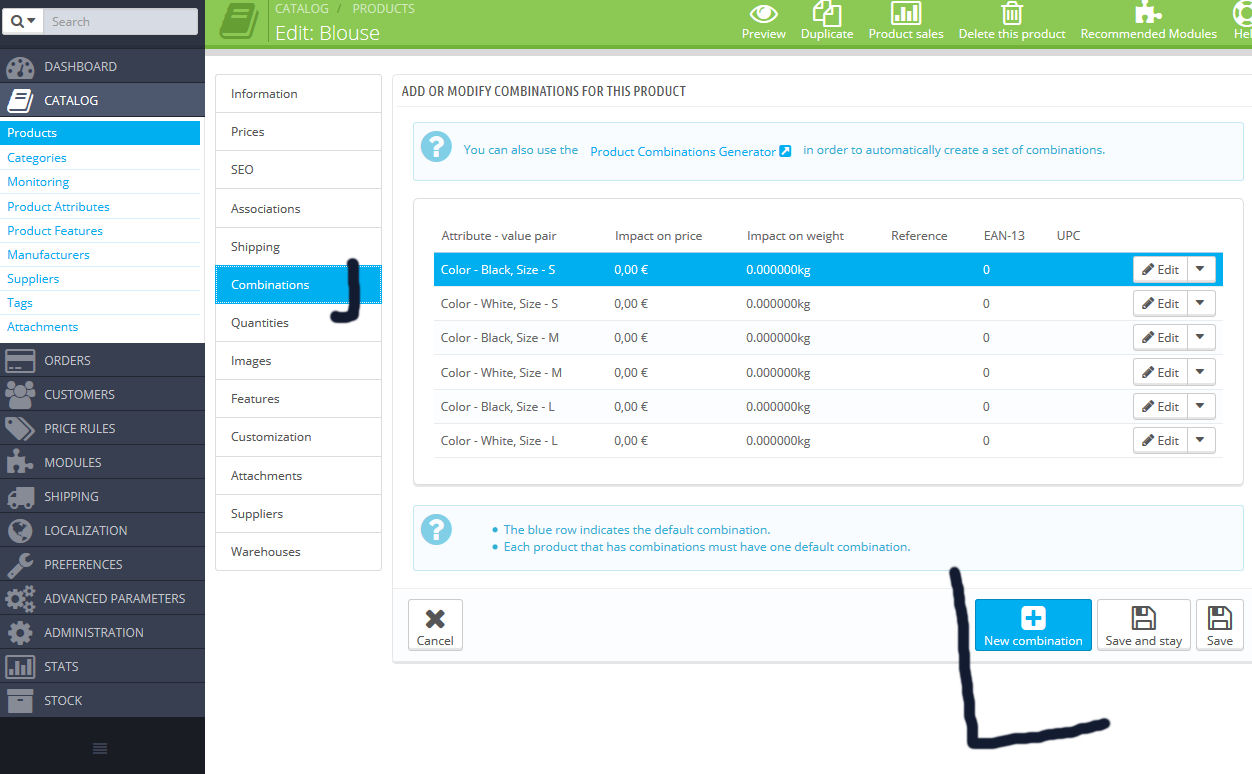Edit the Color Black Size M combination
Image resolution: width=1252 pixels, height=774 pixels.
[1160, 338]
